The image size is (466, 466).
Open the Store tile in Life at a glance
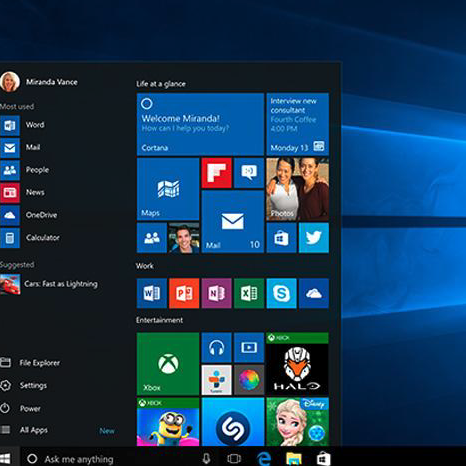(x=281, y=238)
